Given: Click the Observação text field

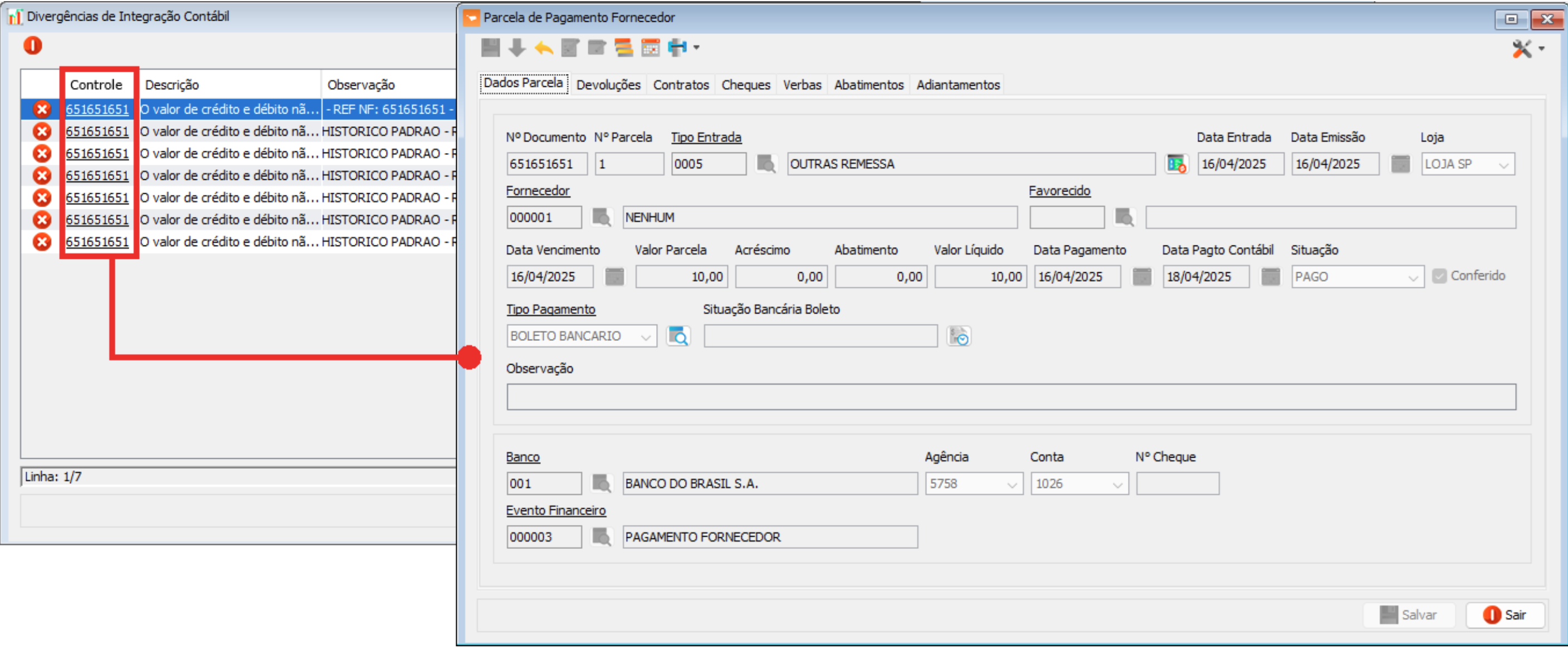Looking at the screenshot, I should (1010, 397).
